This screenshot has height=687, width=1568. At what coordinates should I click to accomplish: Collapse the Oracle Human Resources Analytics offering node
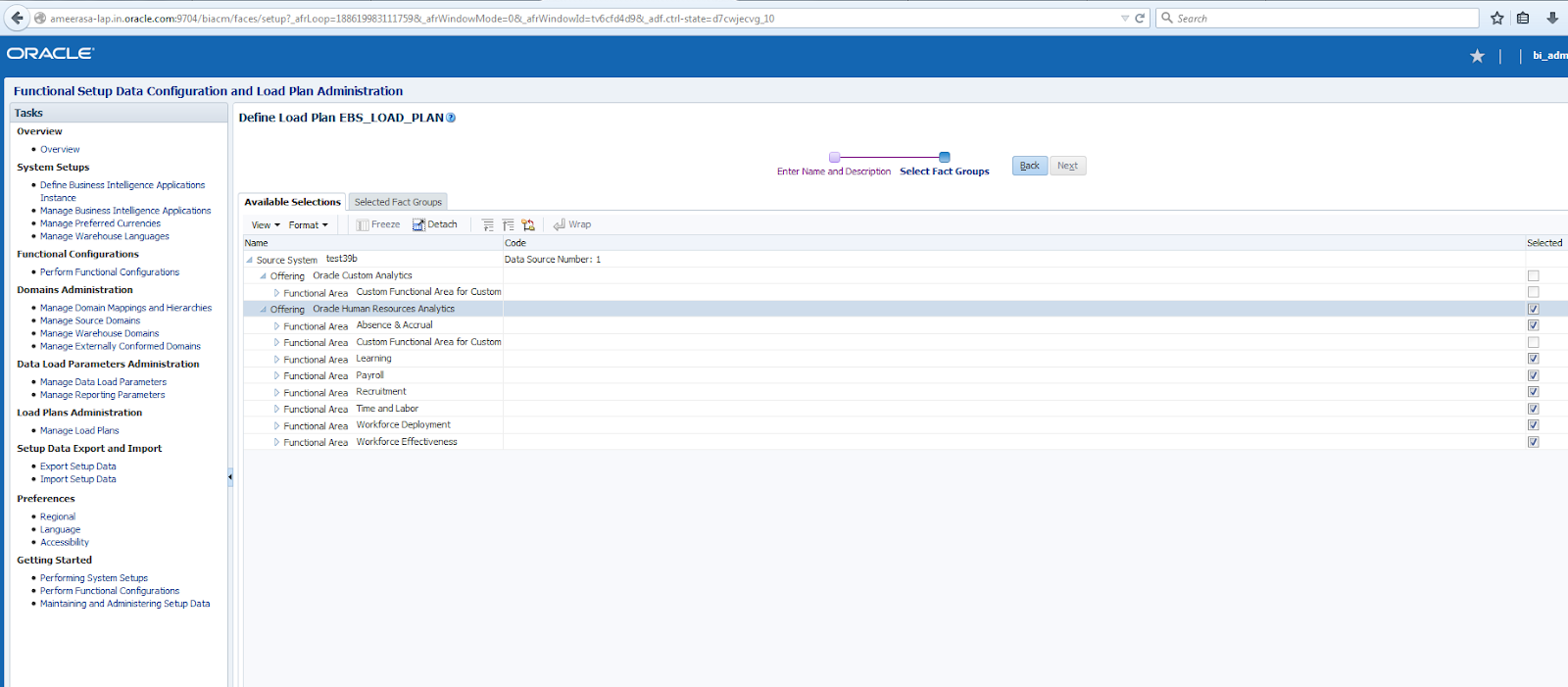pos(264,310)
